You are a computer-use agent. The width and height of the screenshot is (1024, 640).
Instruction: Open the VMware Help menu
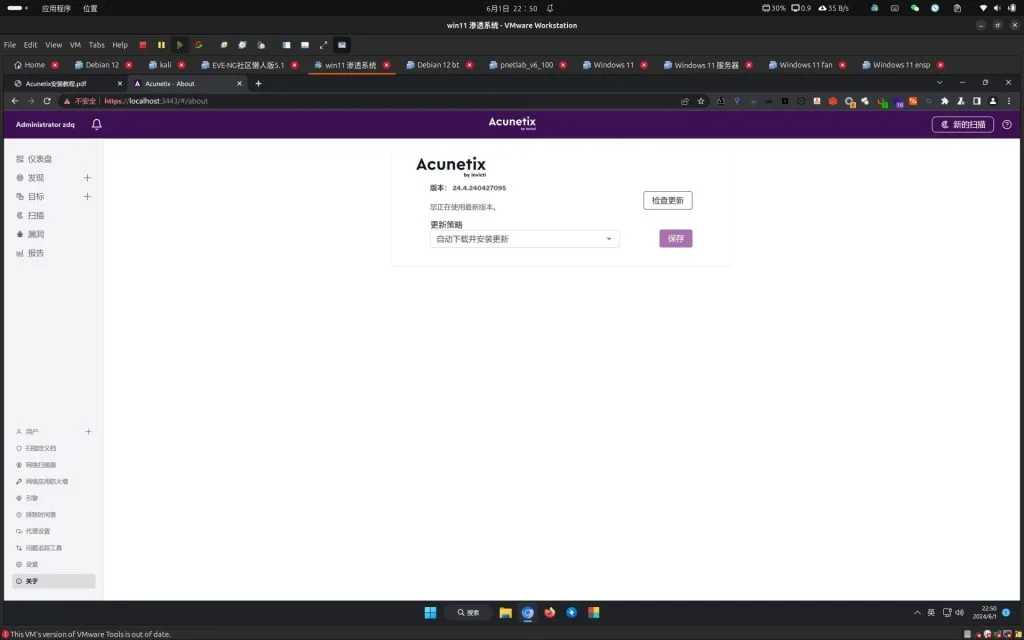coord(120,45)
